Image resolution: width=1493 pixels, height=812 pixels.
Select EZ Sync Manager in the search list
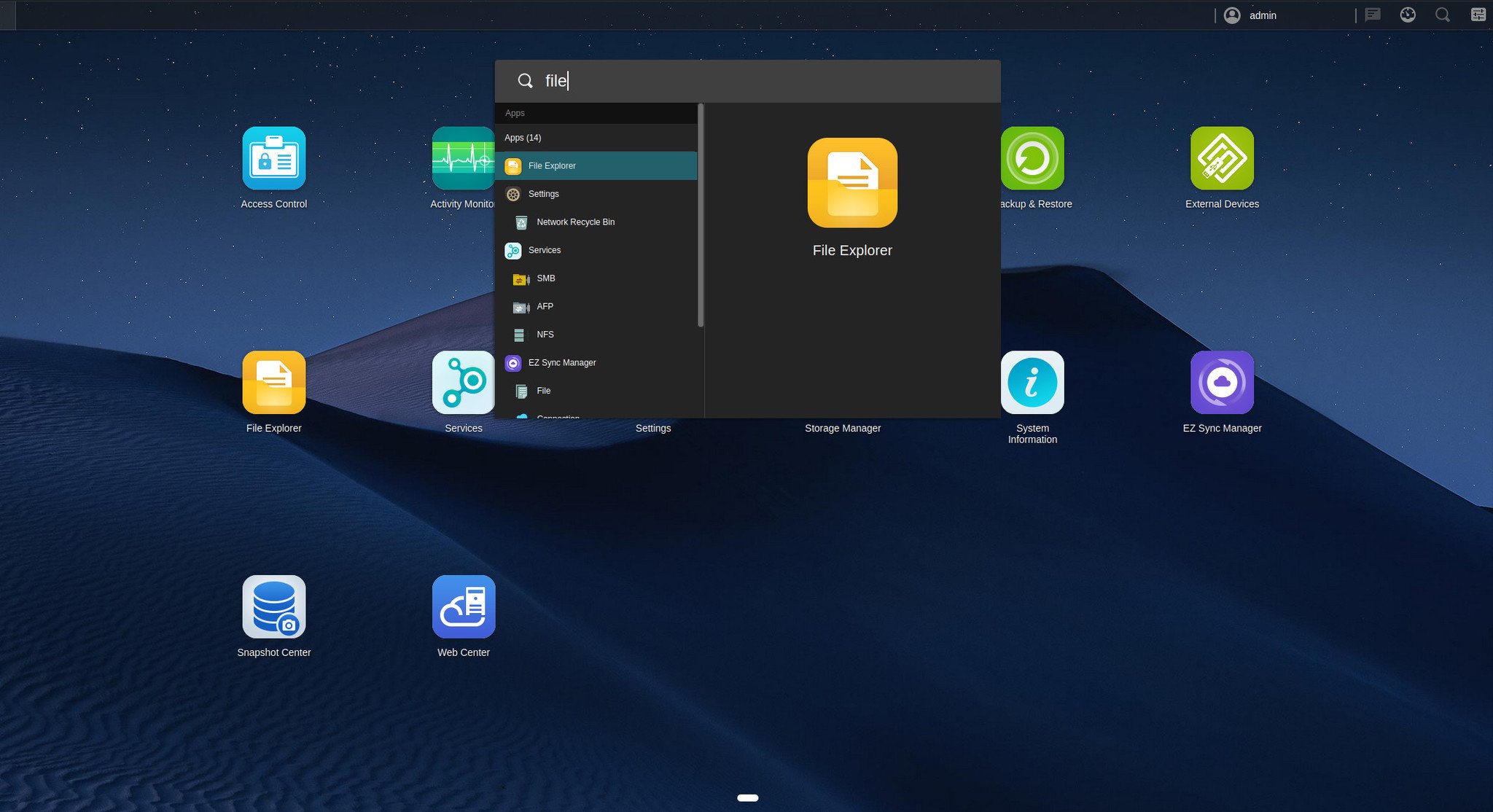pos(561,363)
